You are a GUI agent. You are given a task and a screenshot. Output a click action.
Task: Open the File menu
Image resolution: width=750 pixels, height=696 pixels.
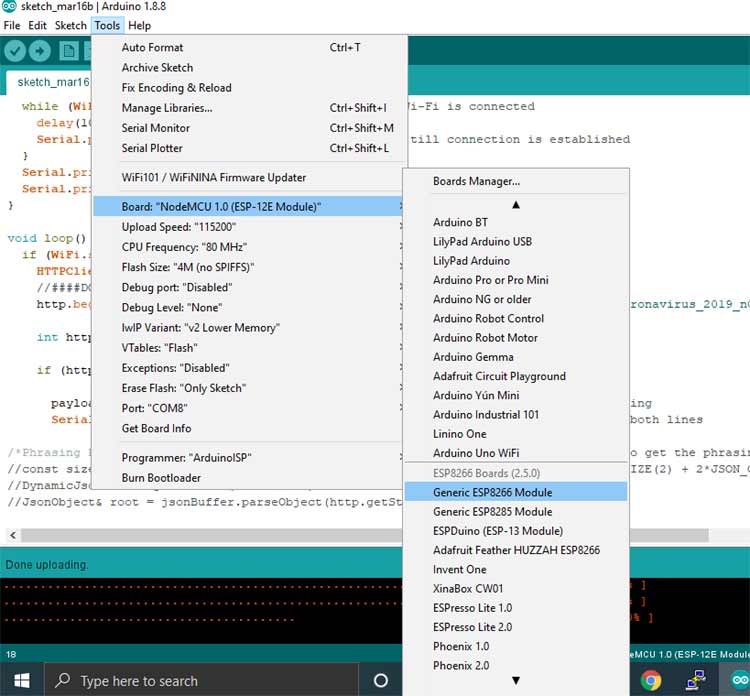click(x=11, y=25)
